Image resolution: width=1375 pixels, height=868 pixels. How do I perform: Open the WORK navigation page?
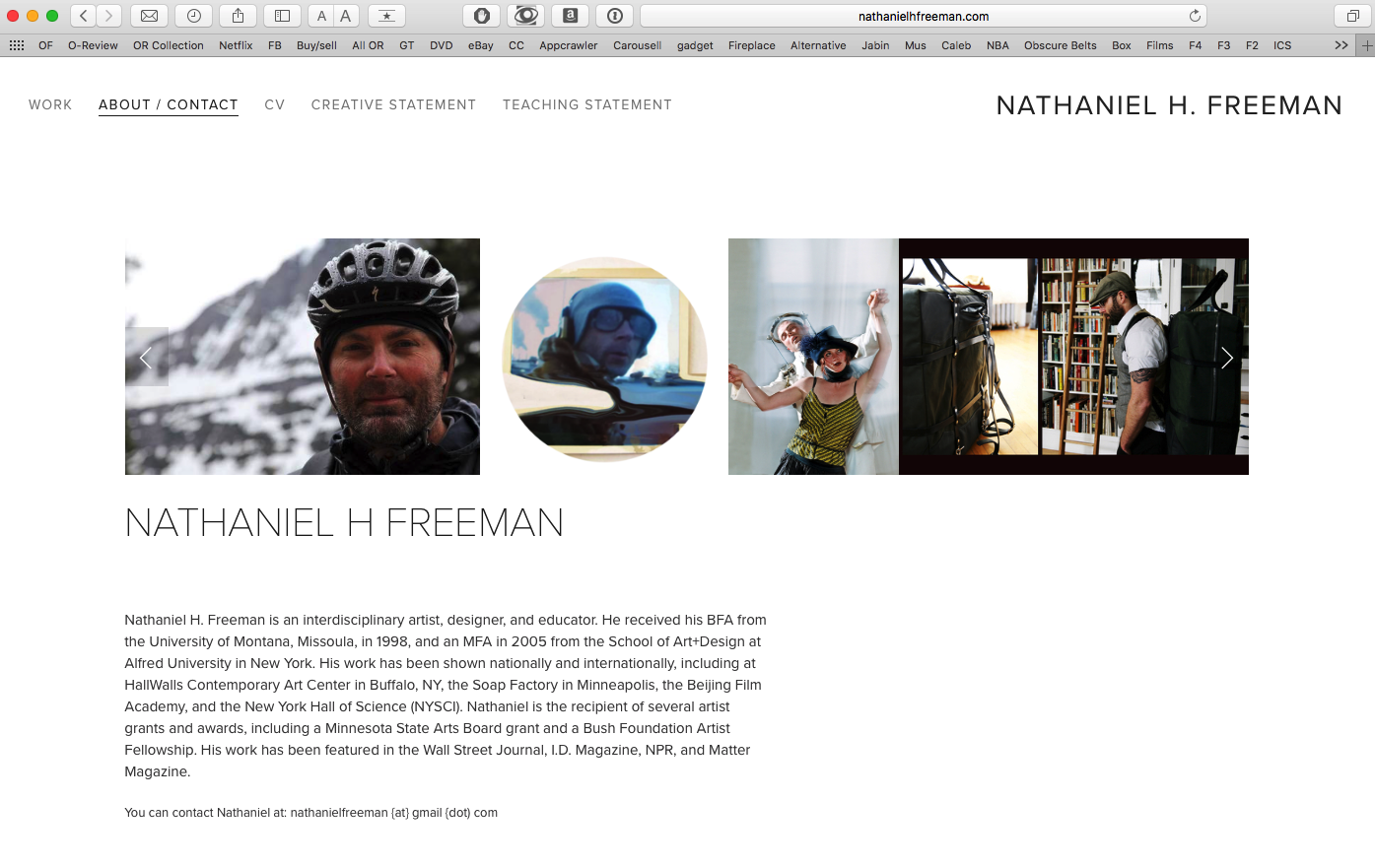pos(50,104)
